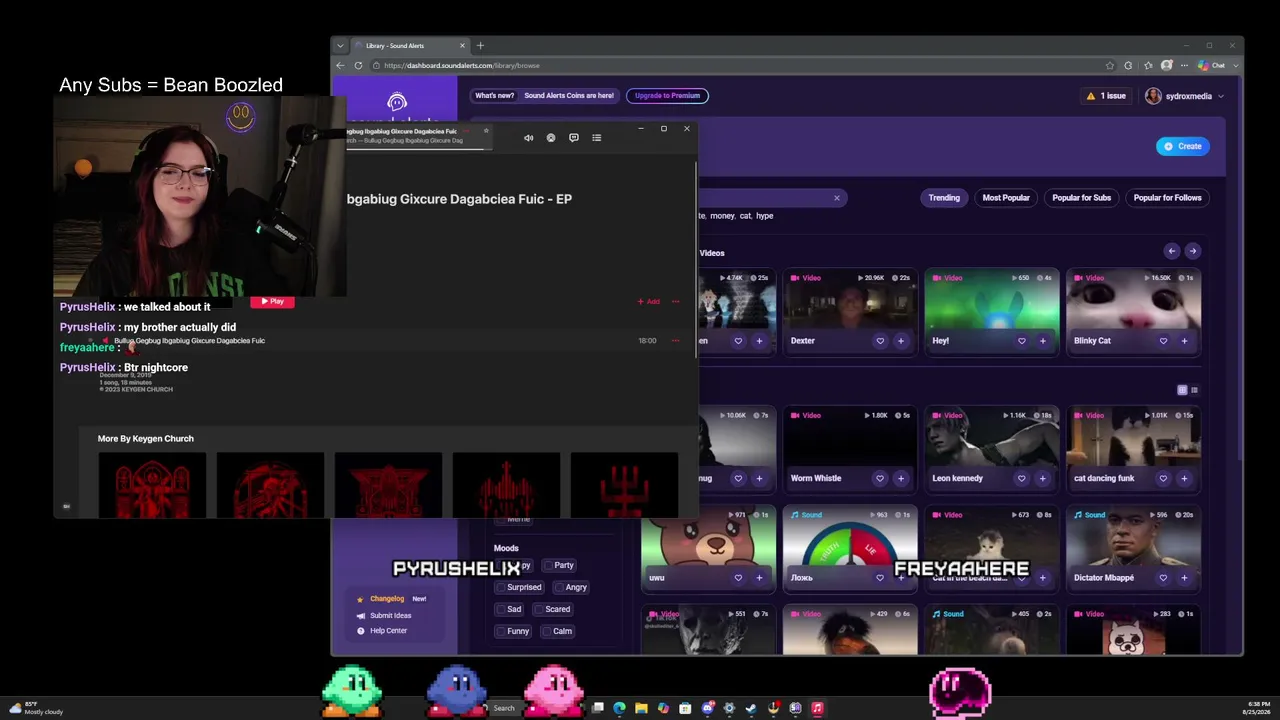The width and height of the screenshot is (1280, 720).
Task: Add the Leon kennedy video to your library
Action: pyautogui.click(x=1042, y=478)
